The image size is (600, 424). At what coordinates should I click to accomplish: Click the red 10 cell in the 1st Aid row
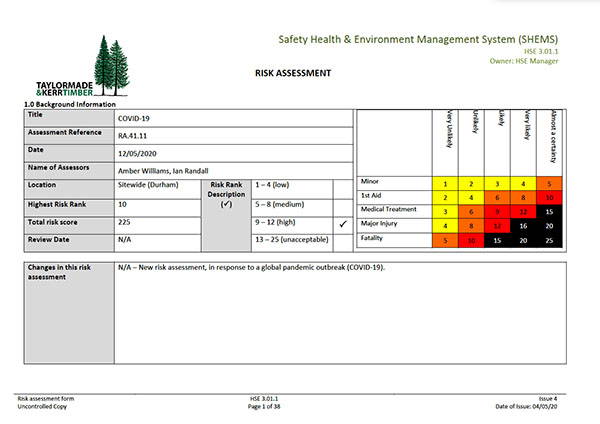(x=549, y=197)
